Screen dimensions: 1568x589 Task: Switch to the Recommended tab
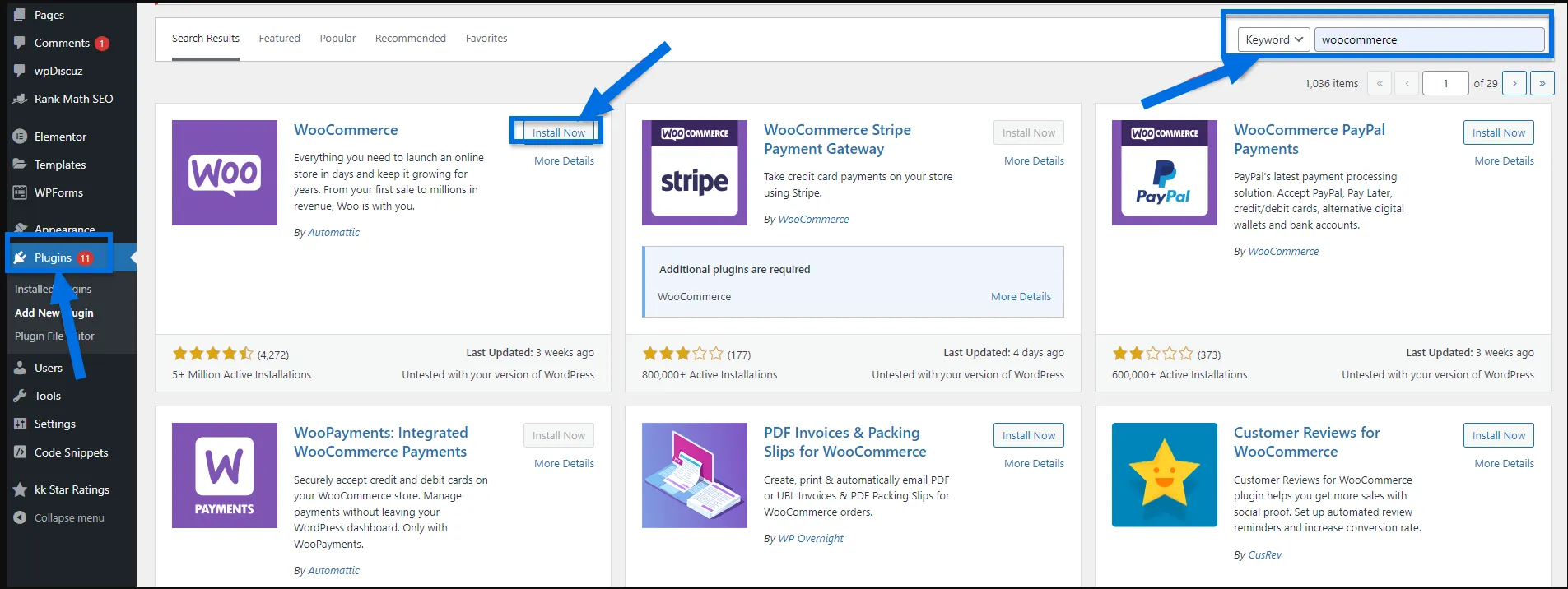click(411, 39)
